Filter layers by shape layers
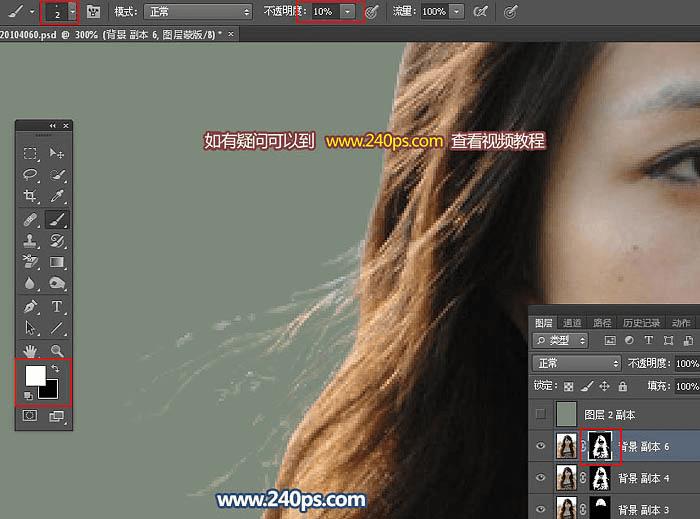 [x=668, y=341]
